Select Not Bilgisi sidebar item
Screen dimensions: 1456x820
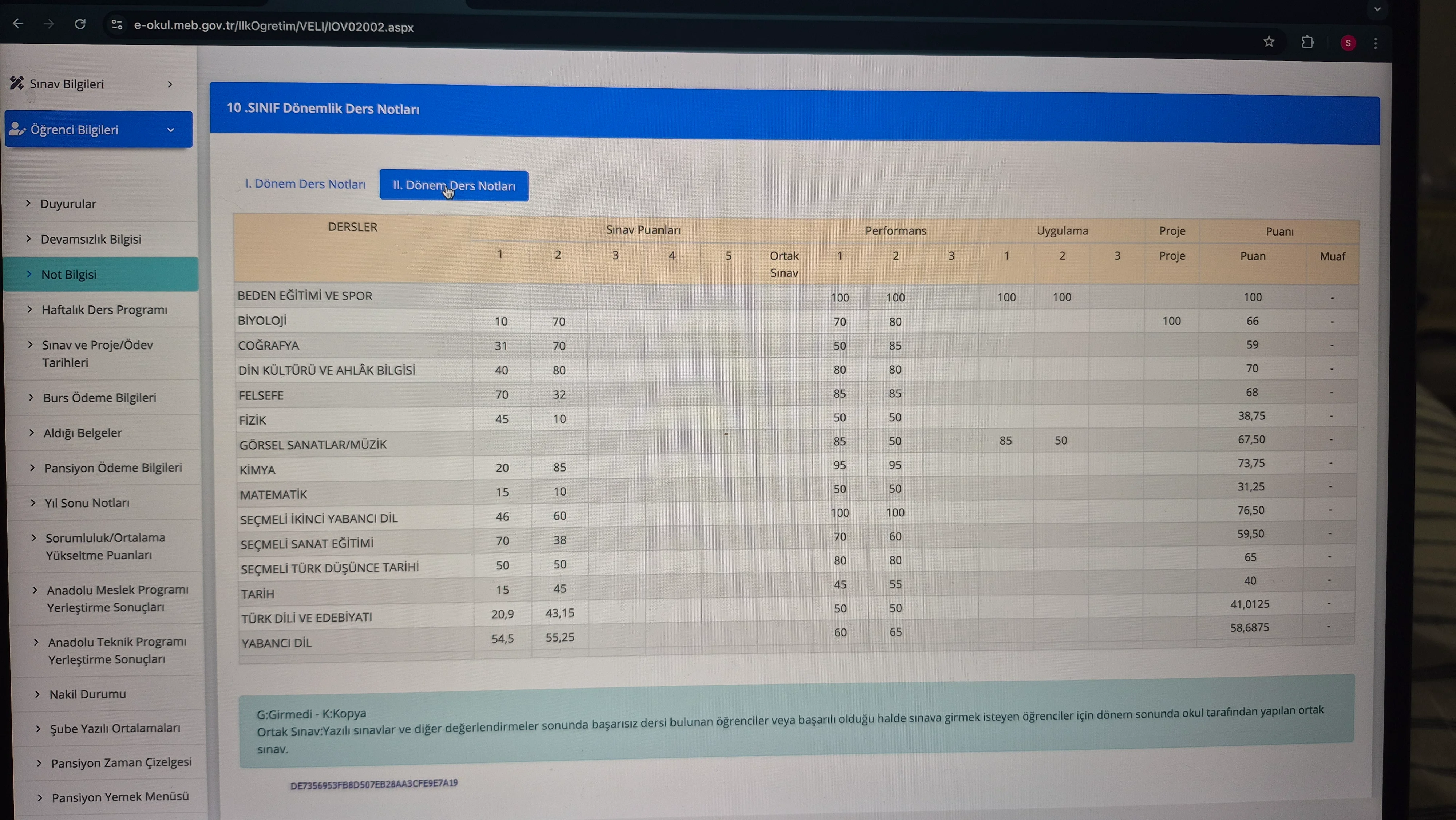68,274
